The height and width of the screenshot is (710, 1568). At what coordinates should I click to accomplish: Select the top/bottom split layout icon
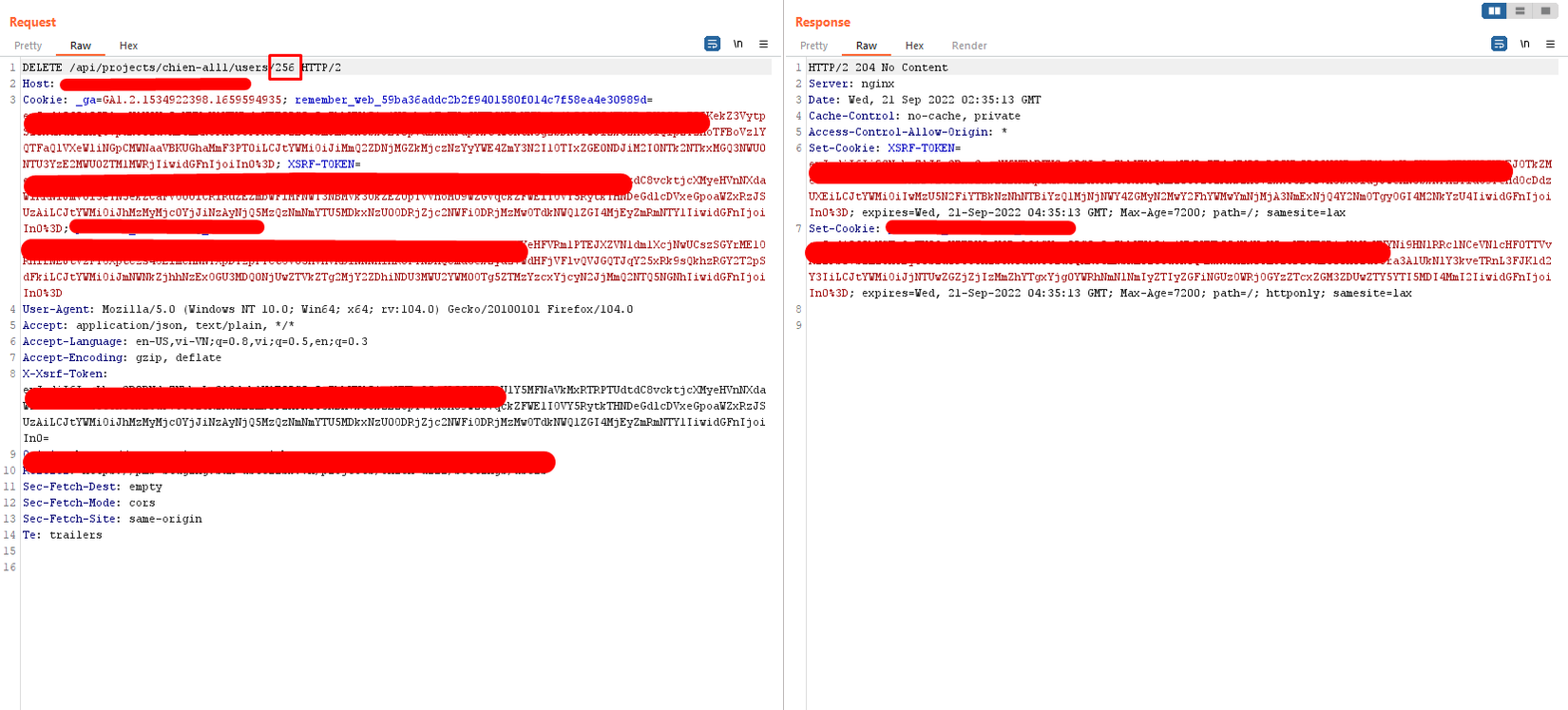click(1520, 10)
